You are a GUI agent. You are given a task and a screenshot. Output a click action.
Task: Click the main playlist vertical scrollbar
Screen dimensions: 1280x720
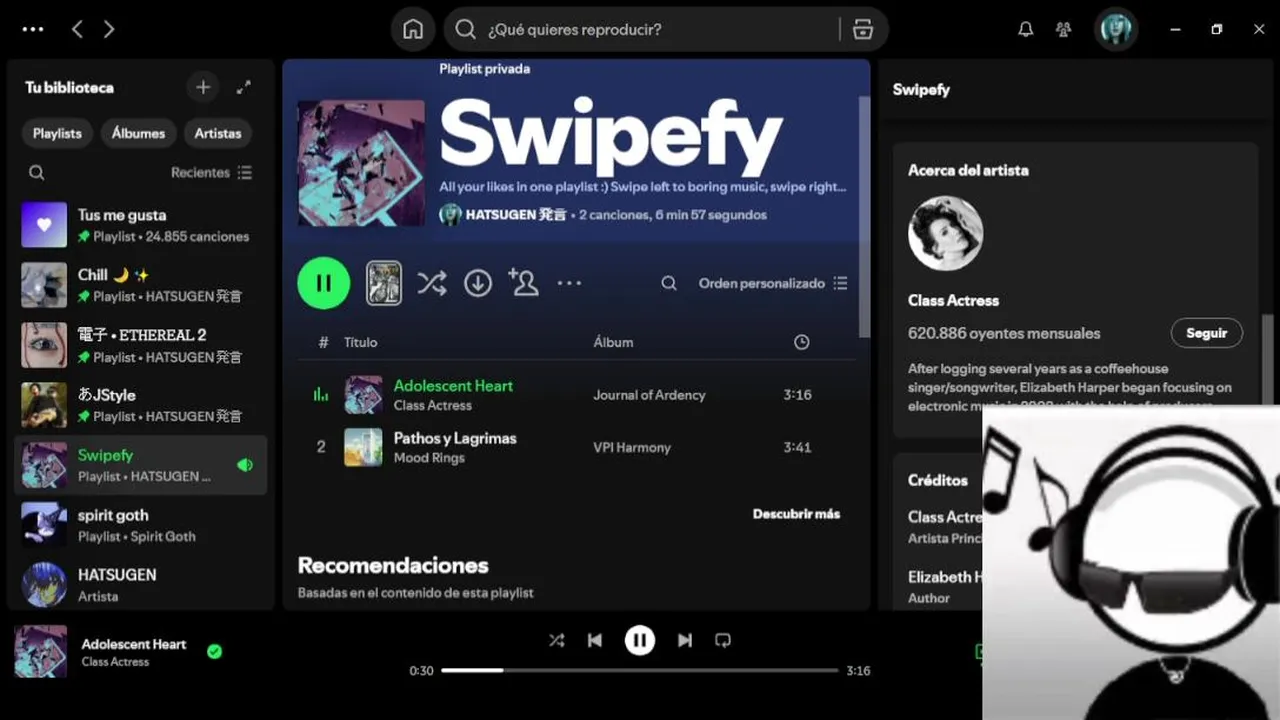point(865,216)
